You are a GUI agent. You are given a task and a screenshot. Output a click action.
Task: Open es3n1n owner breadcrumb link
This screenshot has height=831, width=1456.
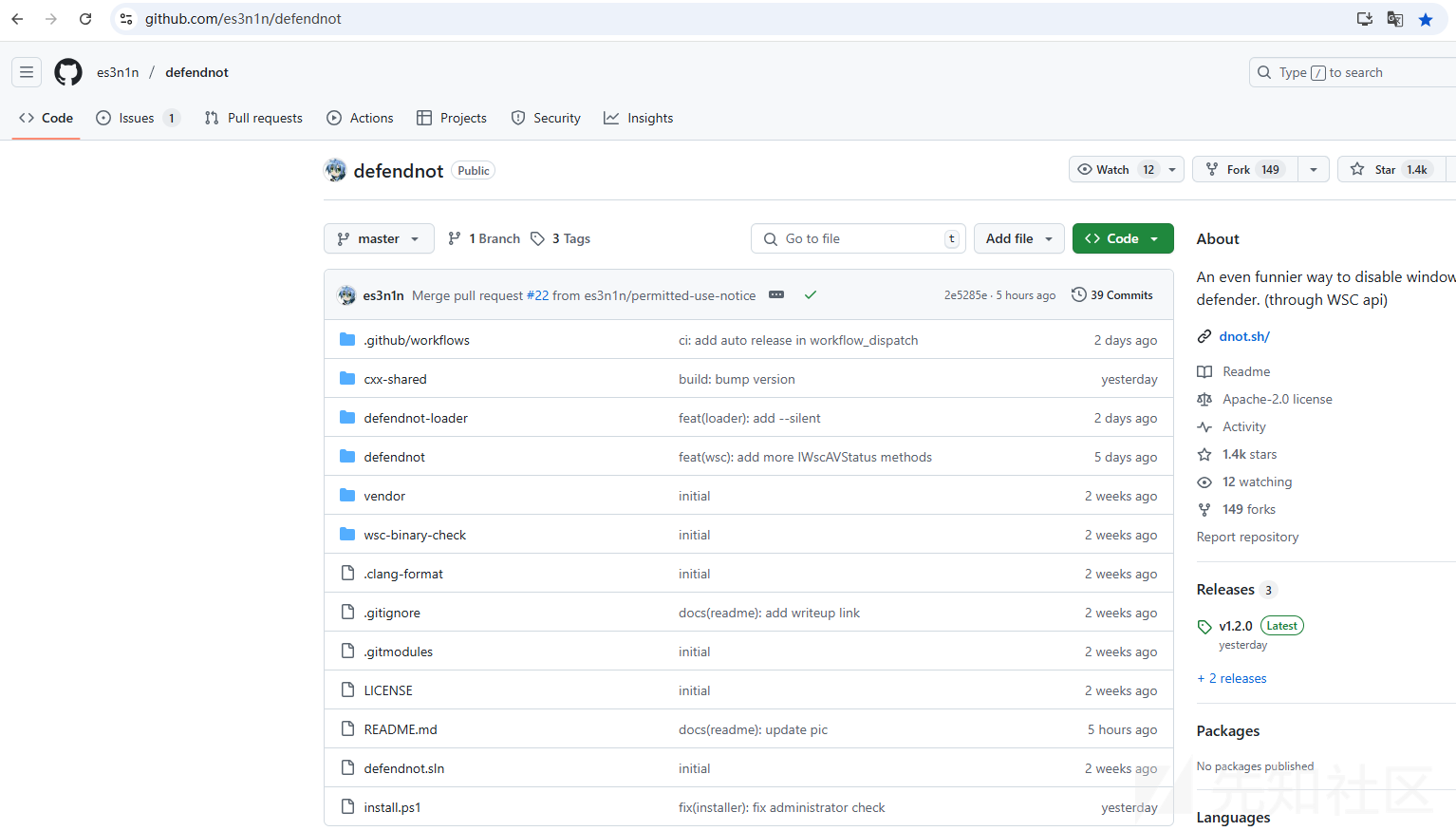pyautogui.click(x=118, y=72)
